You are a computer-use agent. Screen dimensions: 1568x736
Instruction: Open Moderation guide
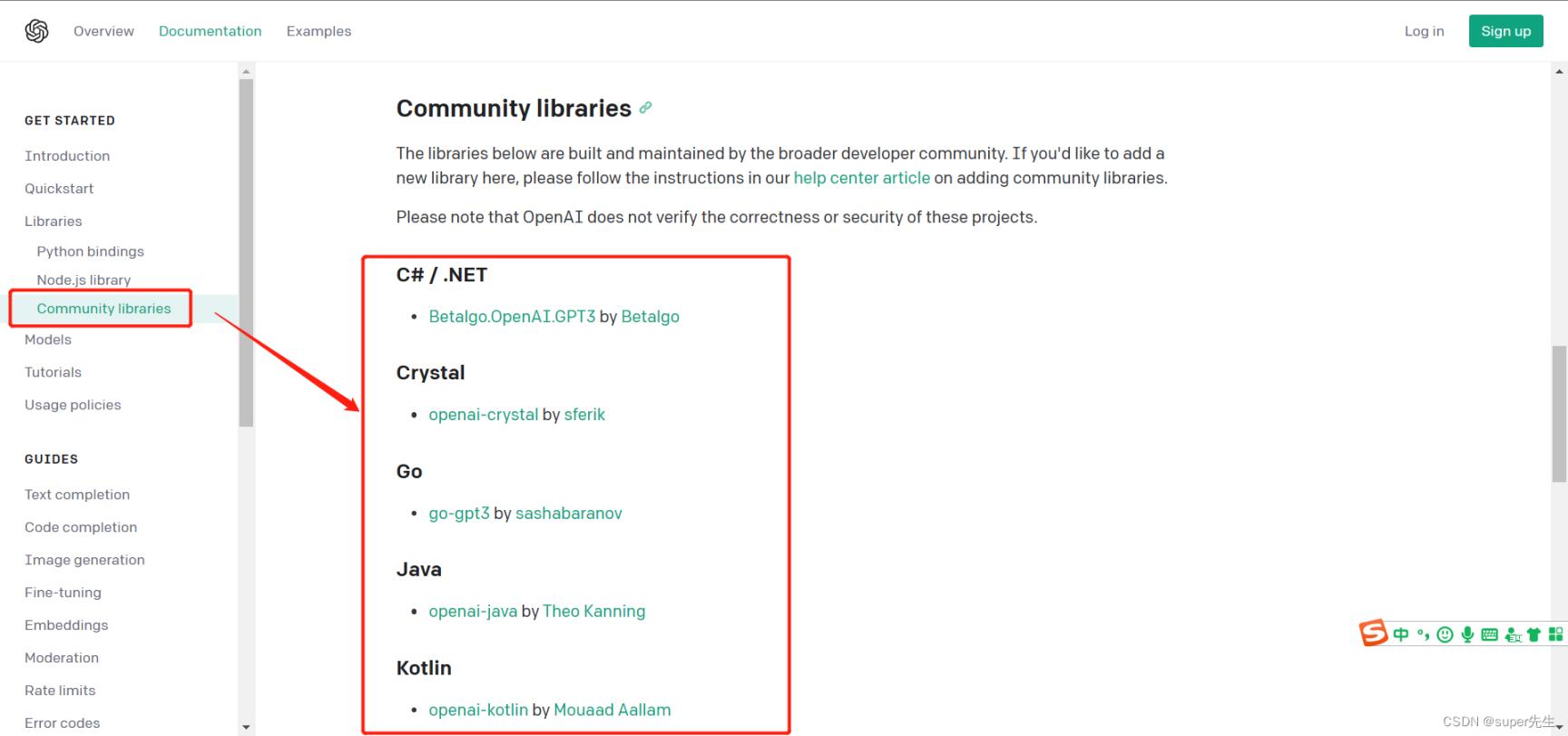[x=62, y=658]
